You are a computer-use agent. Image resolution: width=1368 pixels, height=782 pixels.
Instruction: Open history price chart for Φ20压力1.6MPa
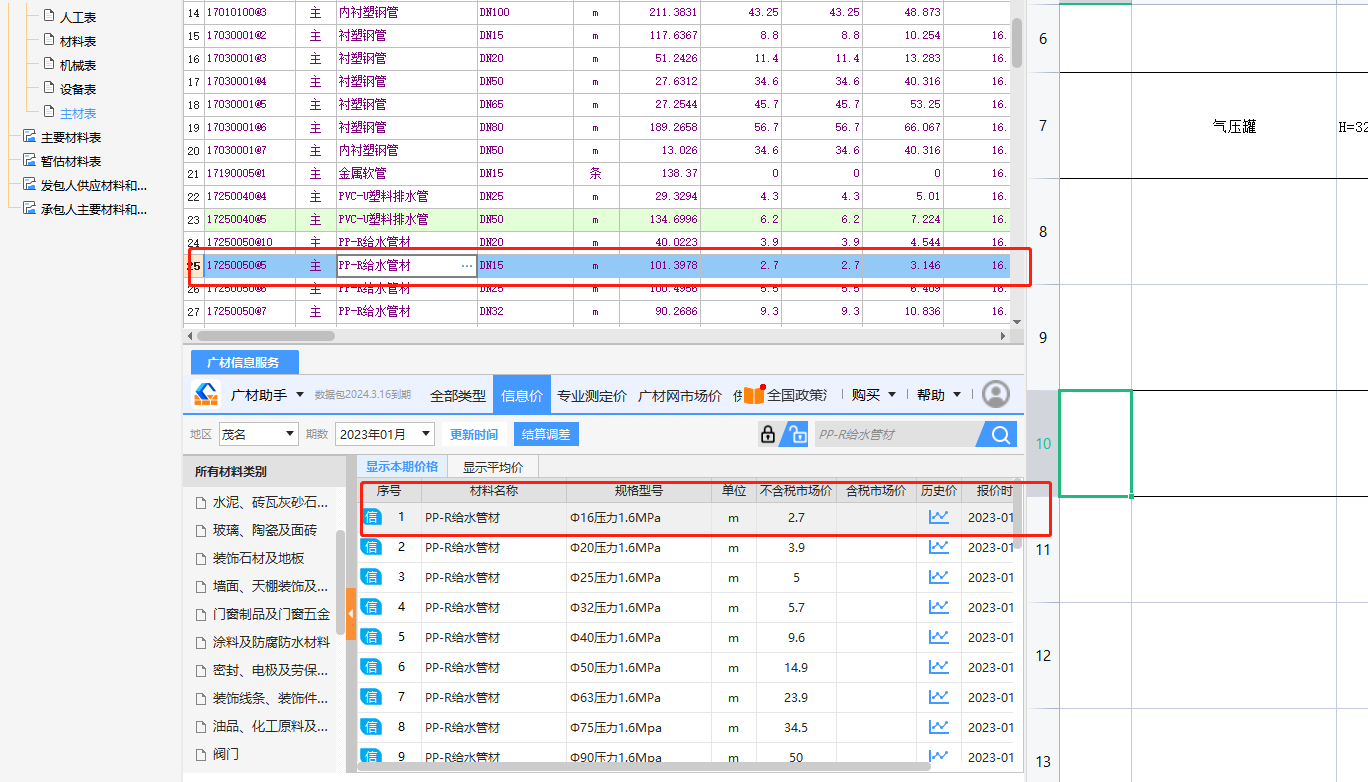click(x=939, y=547)
